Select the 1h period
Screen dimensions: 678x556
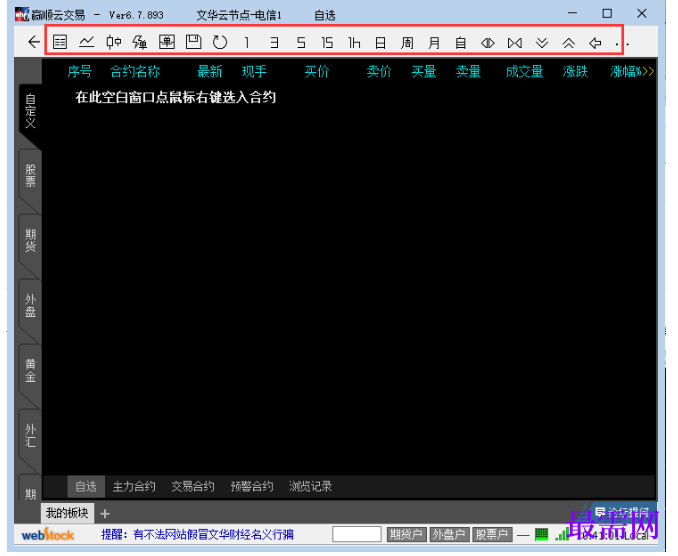click(354, 42)
